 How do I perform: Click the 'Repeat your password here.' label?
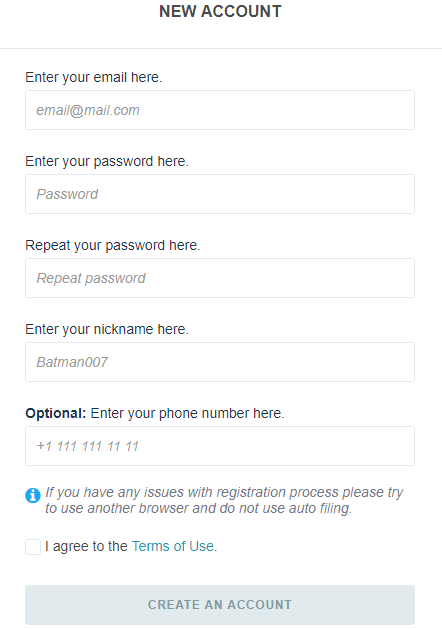coord(113,245)
